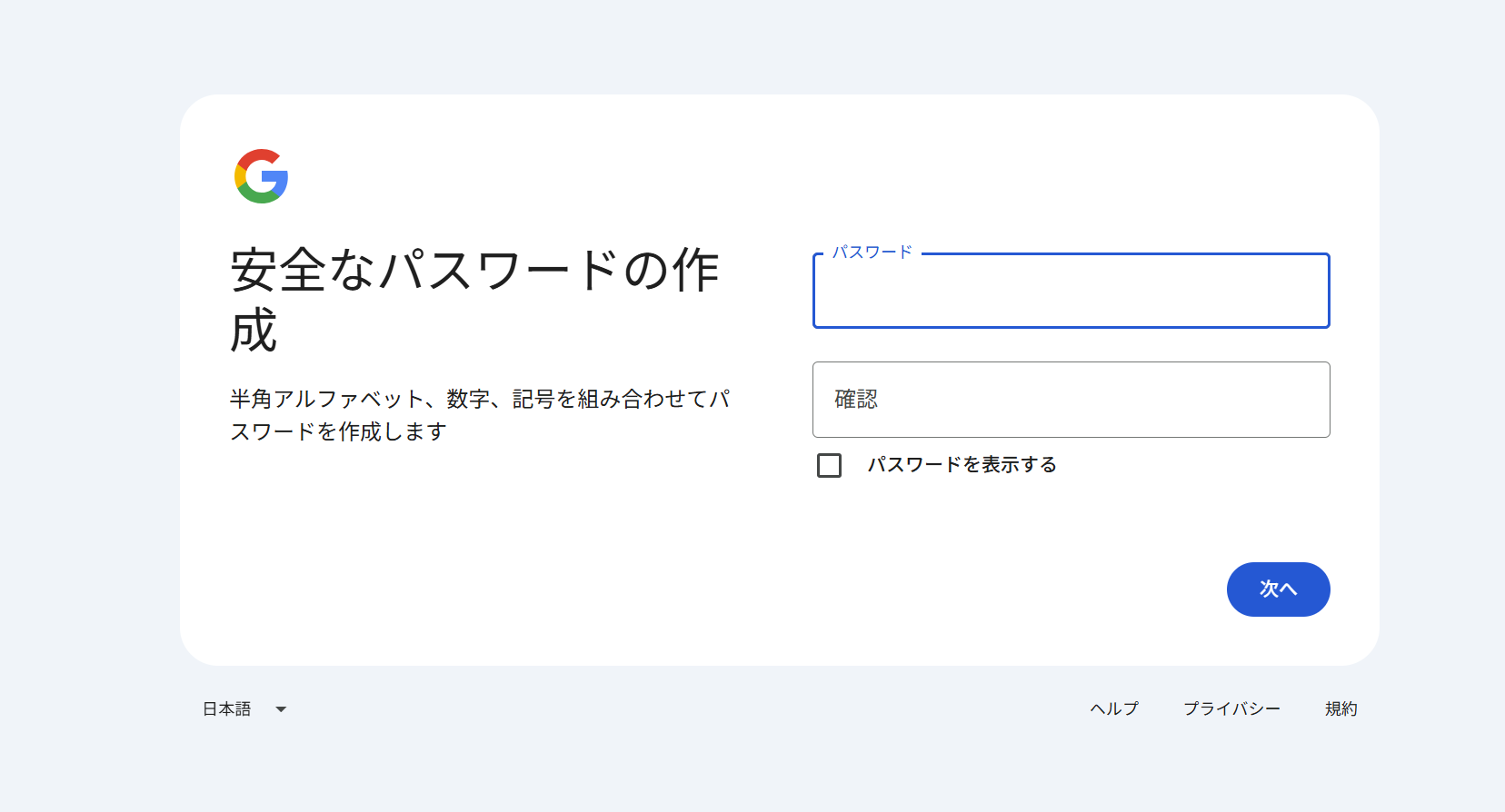Open the ヘルプ link
The height and width of the screenshot is (812, 1505).
click(x=1114, y=709)
